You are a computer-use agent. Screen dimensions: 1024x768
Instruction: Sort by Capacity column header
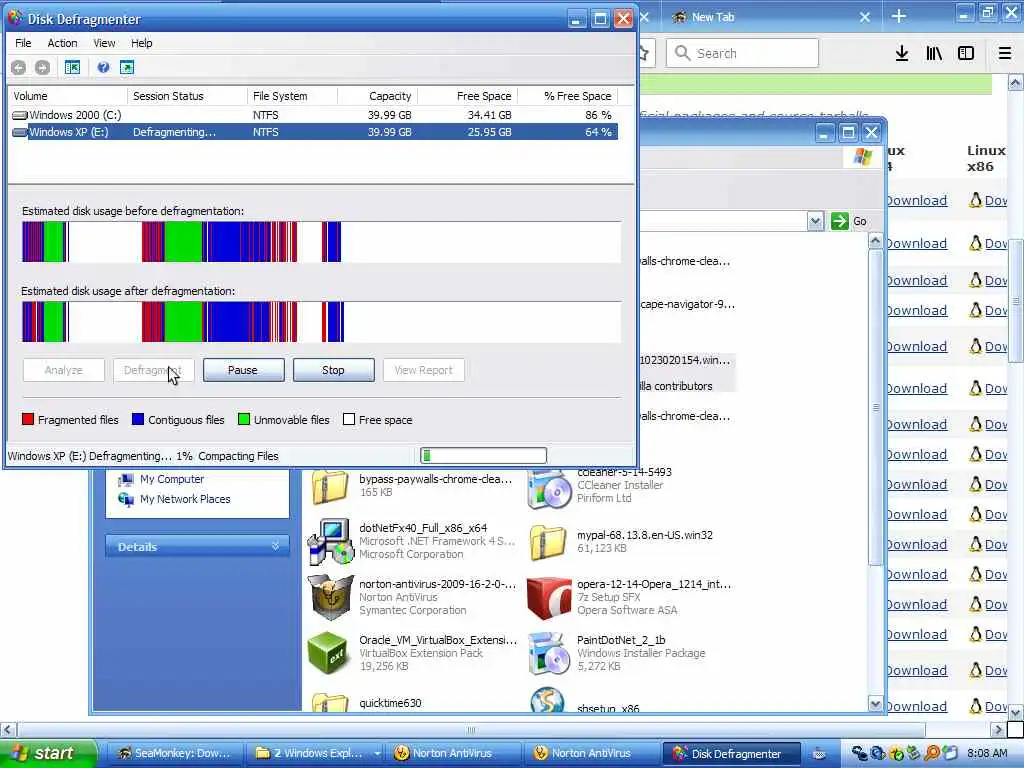point(377,96)
